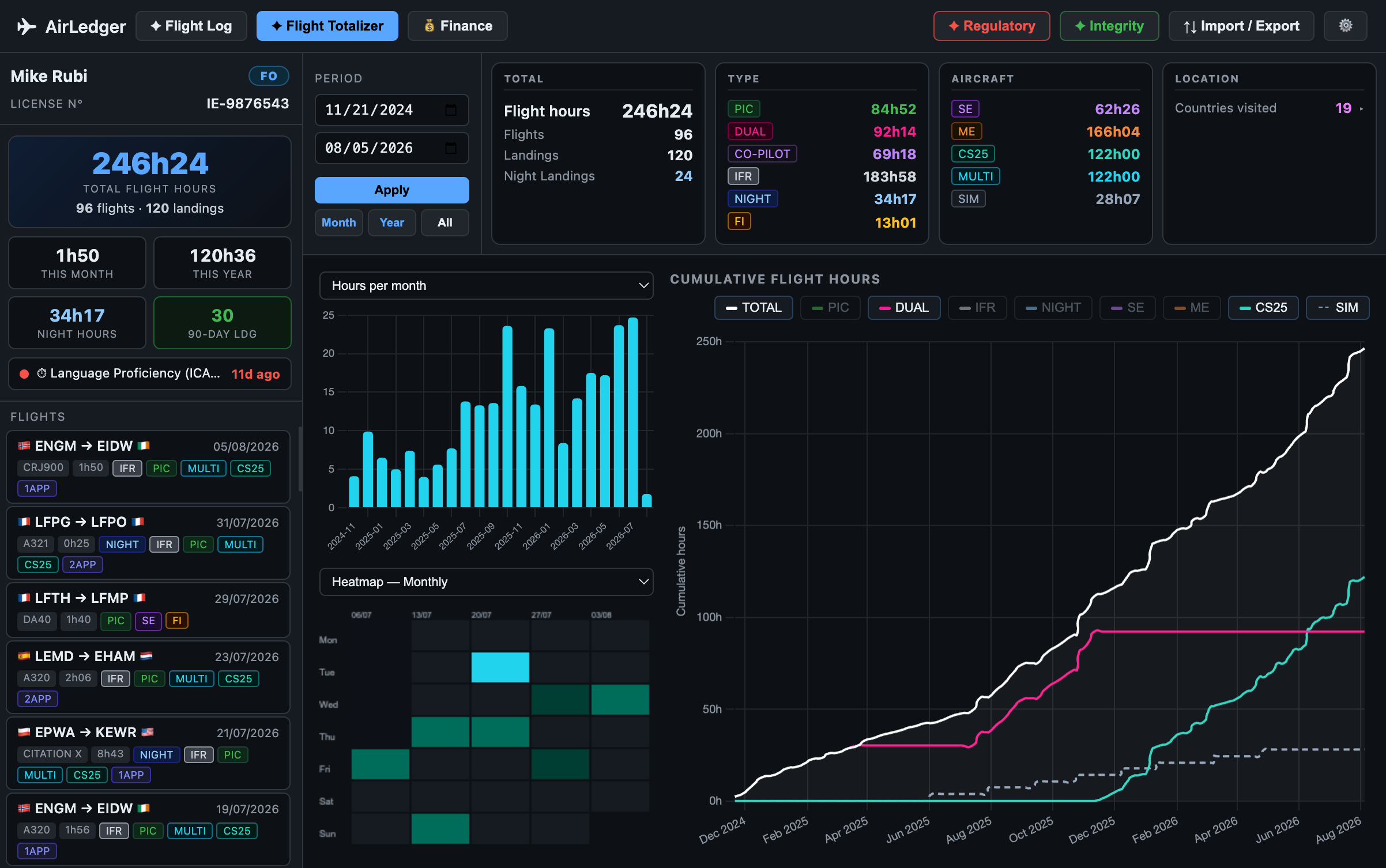The height and width of the screenshot is (868, 1386).
Task: Set period to Month
Action: pyautogui.click(x=339, y=222)
